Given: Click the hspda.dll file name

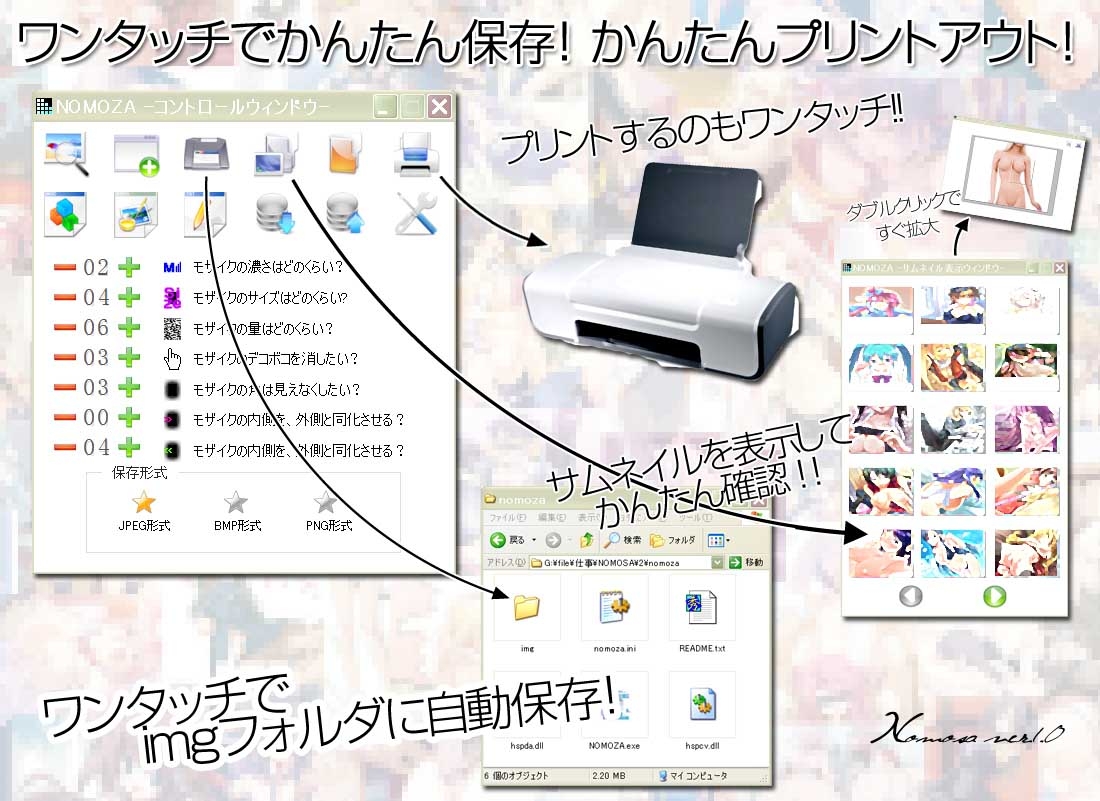Looking at the screenshot, I should (x=527, y=746).
